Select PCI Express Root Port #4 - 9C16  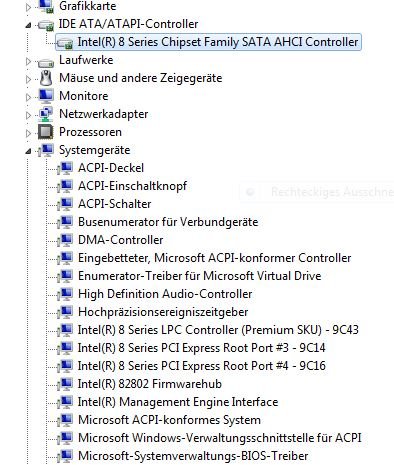point(201,366)
